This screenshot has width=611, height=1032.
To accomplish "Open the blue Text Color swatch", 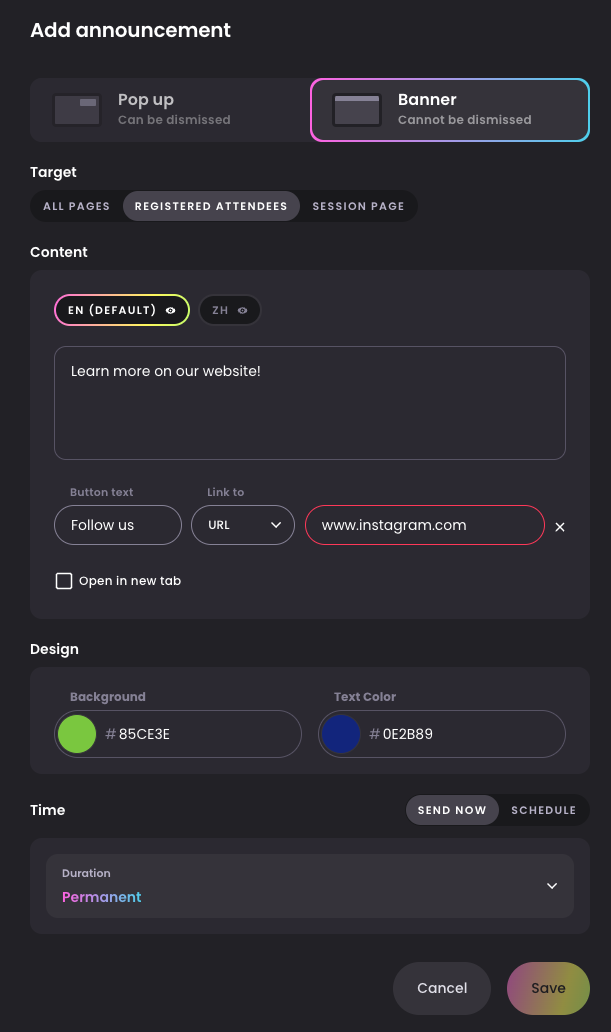I will pyautogui.click(x=341, y=734).
